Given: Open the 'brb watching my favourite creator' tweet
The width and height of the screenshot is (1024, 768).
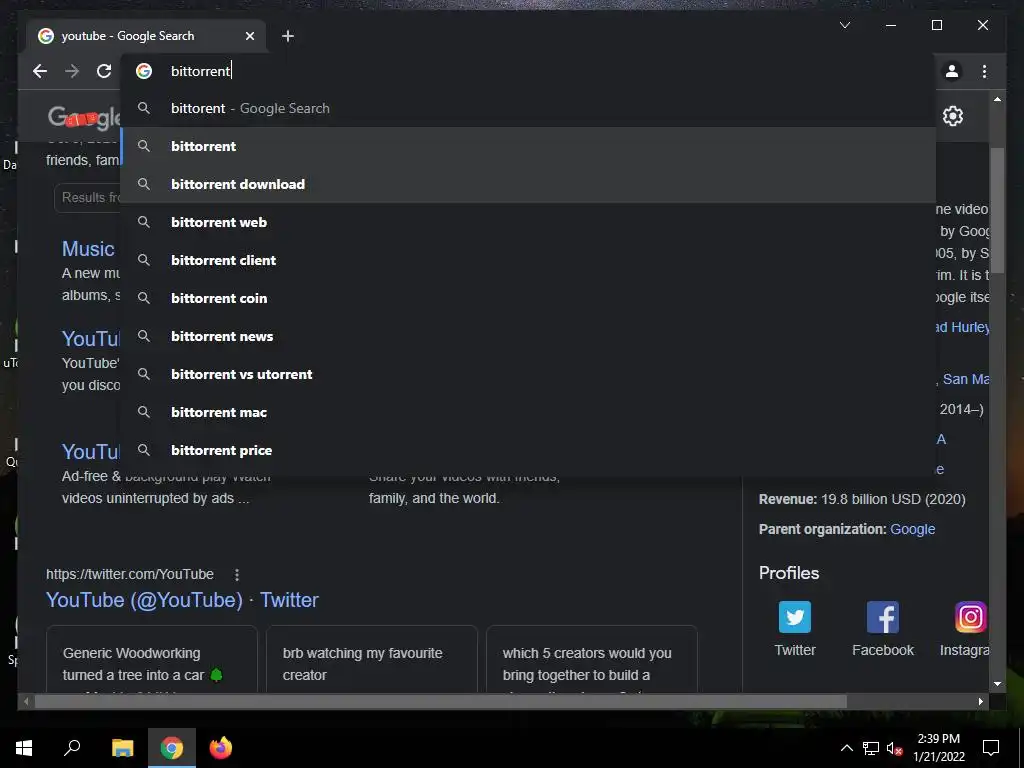Looking at the screenshot, I should click(372, 660).
